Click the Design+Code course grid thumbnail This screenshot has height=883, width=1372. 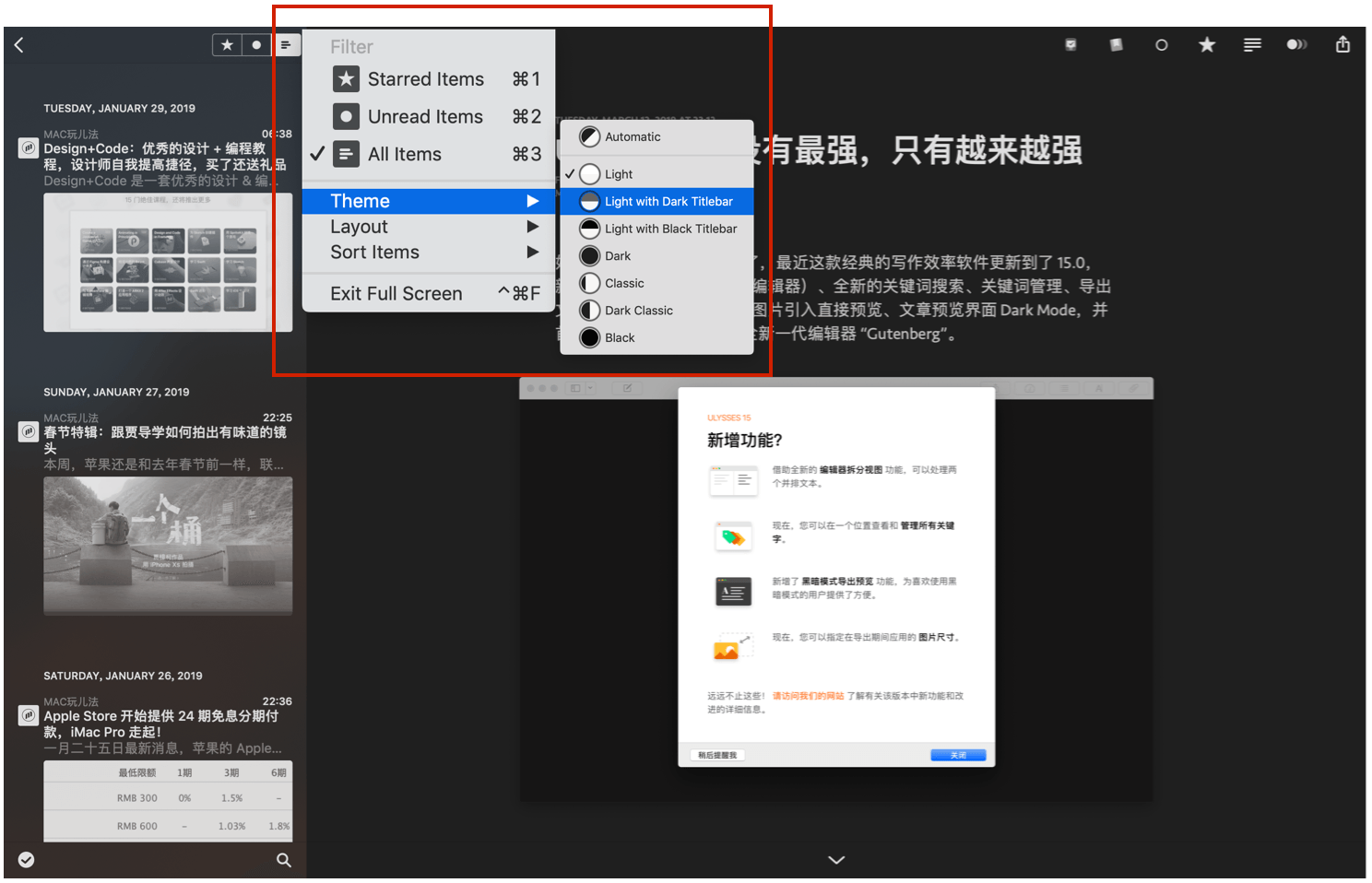pos(168,263)
